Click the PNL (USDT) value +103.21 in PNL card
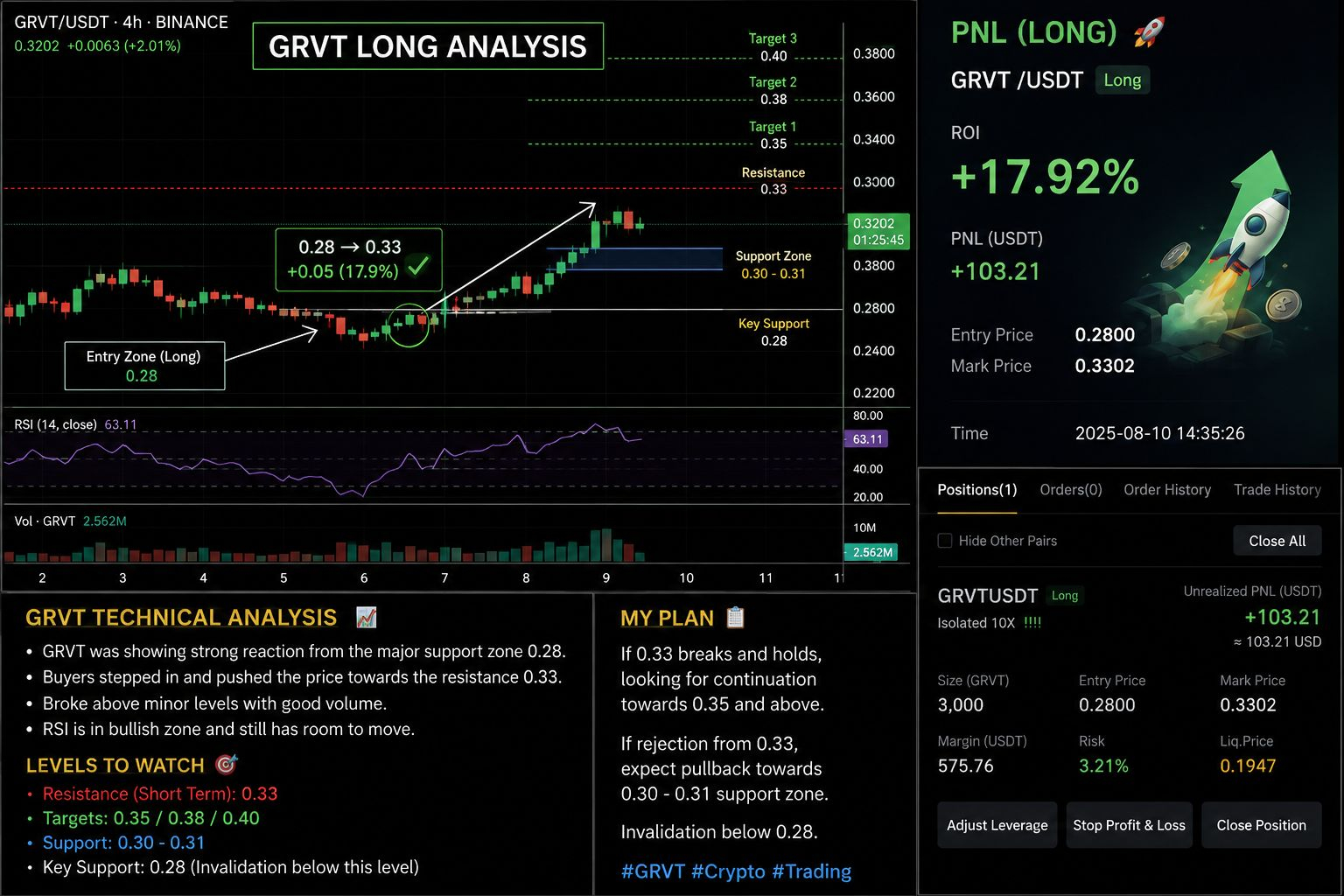1344x896 pixels. tap(996, 271)
